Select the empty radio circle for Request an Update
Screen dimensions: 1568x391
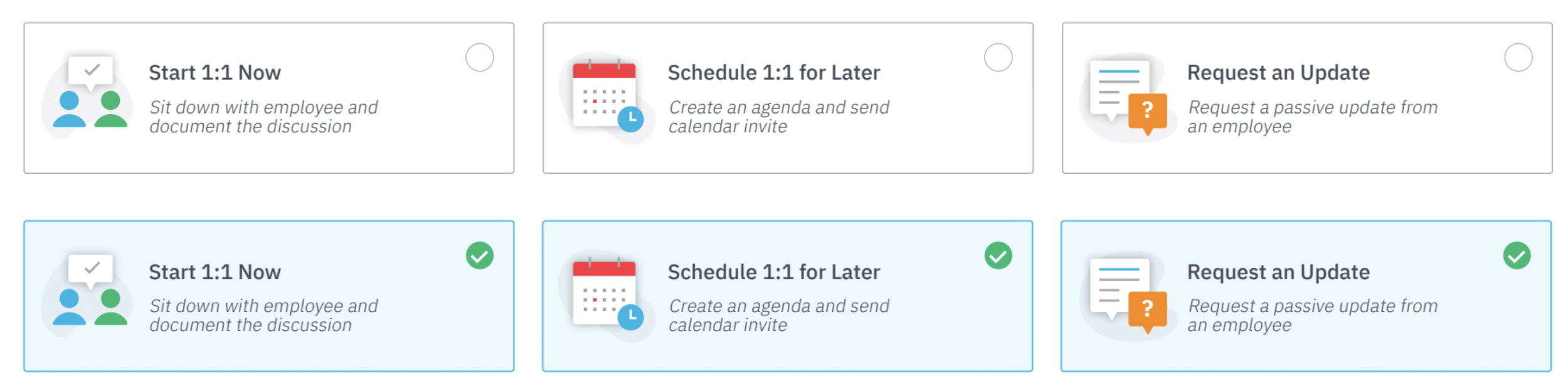(x=1518, y=57)
